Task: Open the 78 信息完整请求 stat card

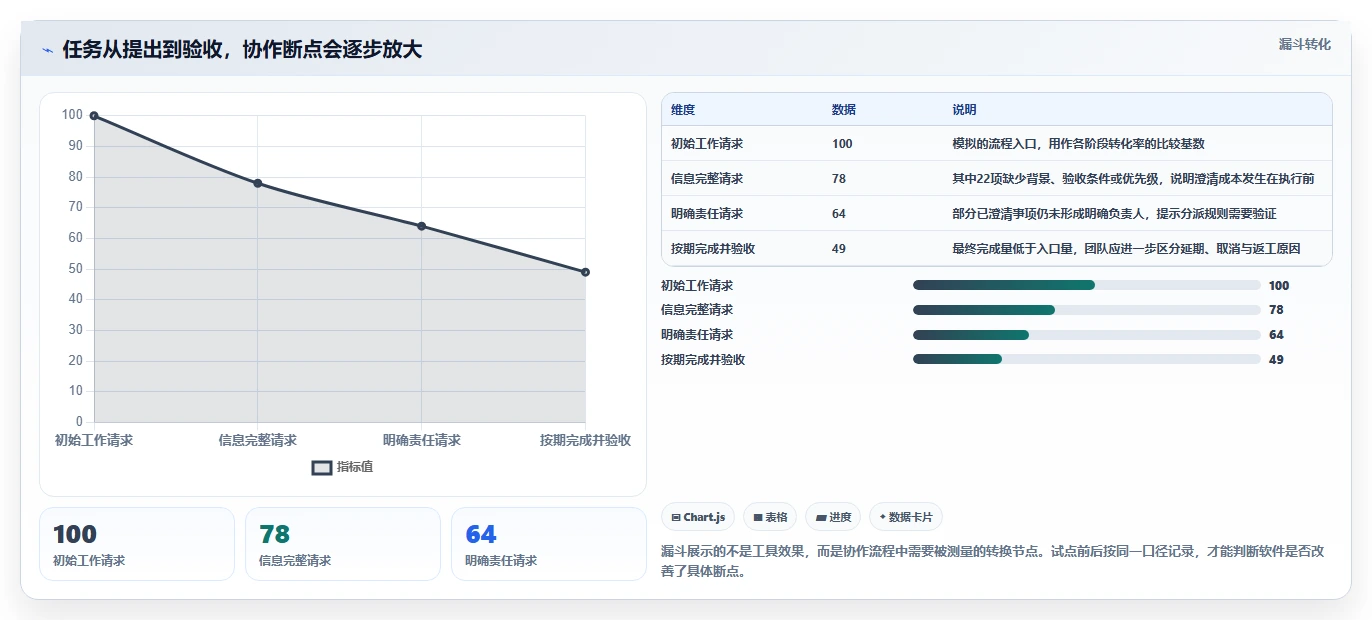Action: point(343,544)
